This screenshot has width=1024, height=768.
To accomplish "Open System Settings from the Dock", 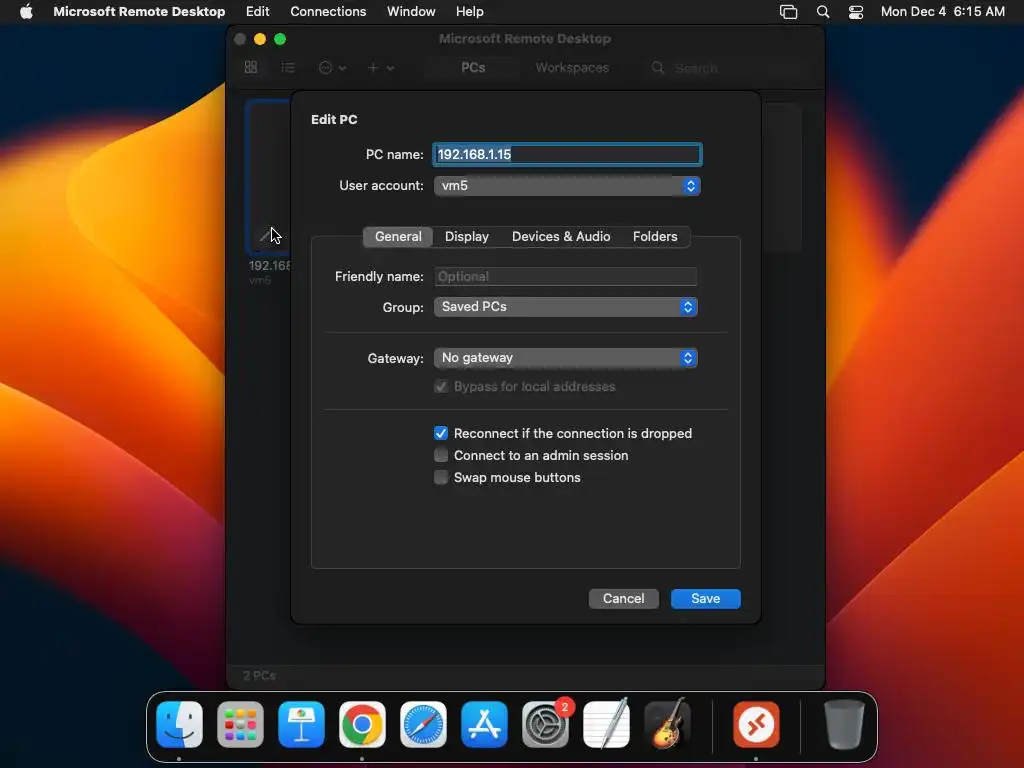I will [545, 724].
